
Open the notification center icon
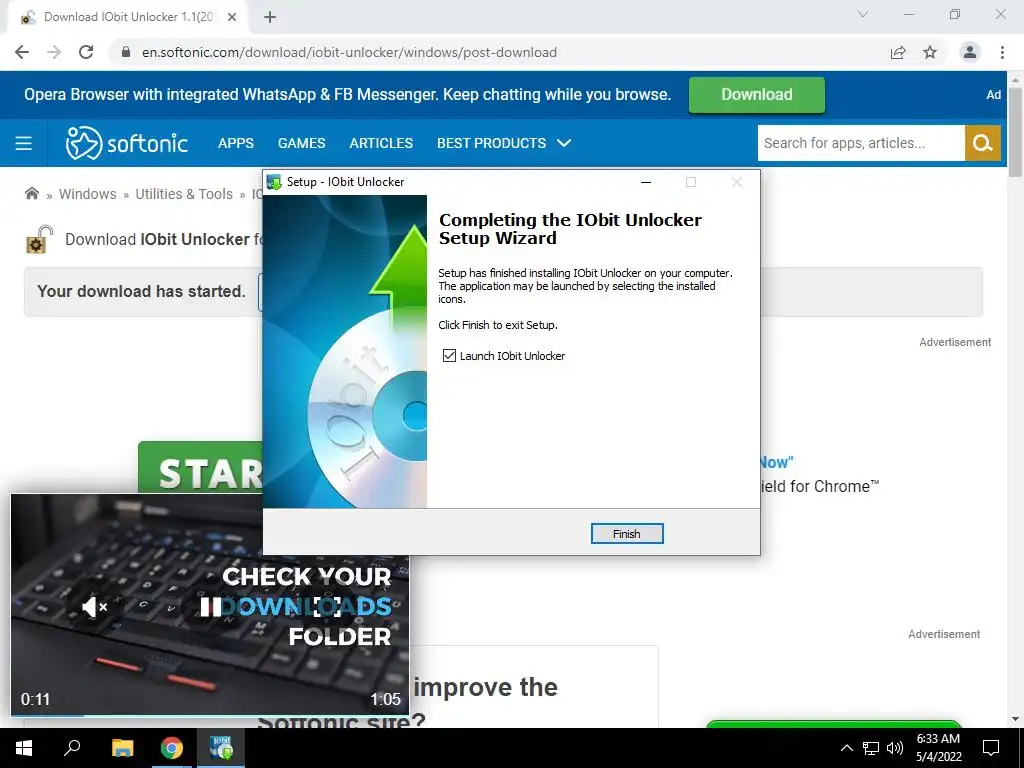pyautogui.click(x=991, y=748)
